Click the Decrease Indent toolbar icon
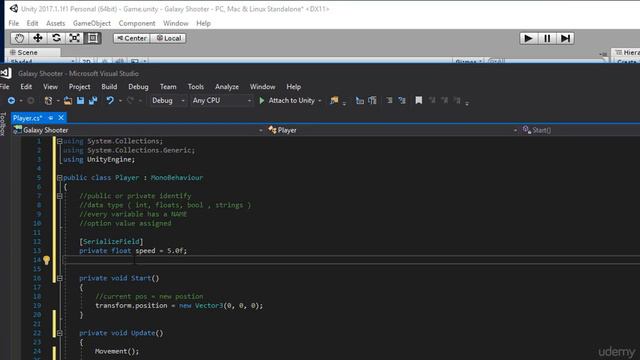This screenshot has height=360, width=640. tap(389, 100)
